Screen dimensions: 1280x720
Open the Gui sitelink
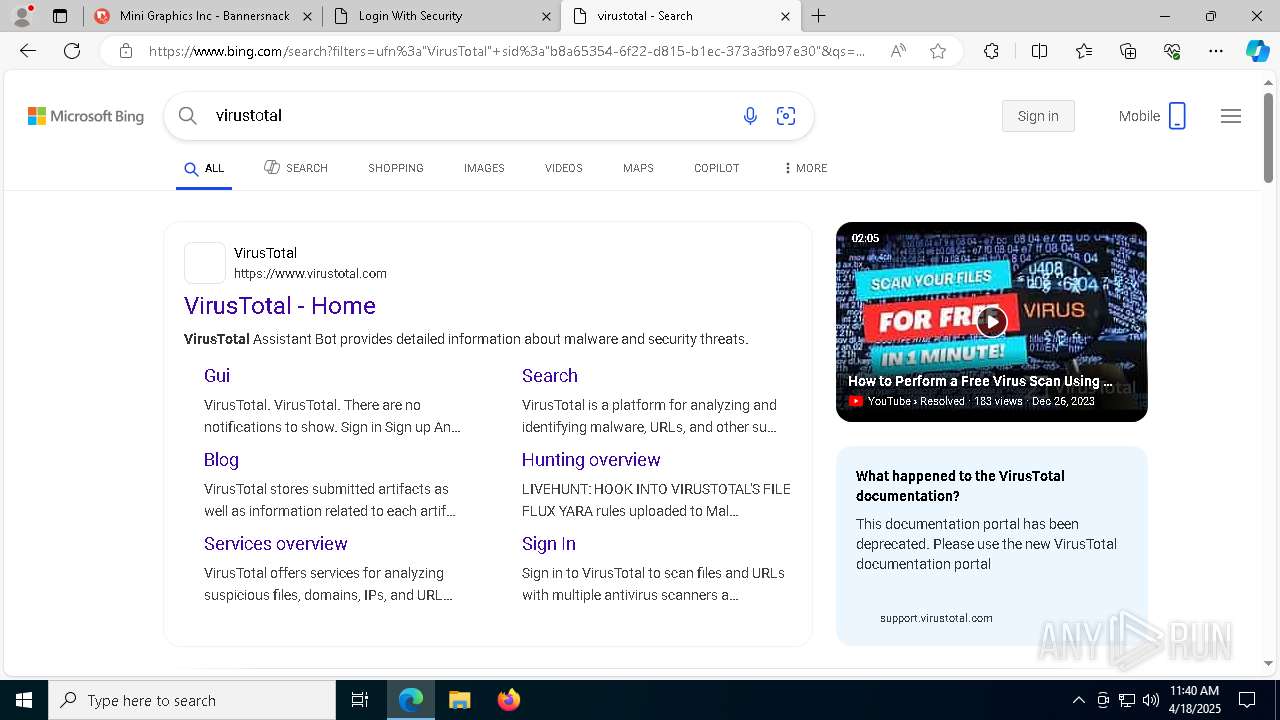217,376
